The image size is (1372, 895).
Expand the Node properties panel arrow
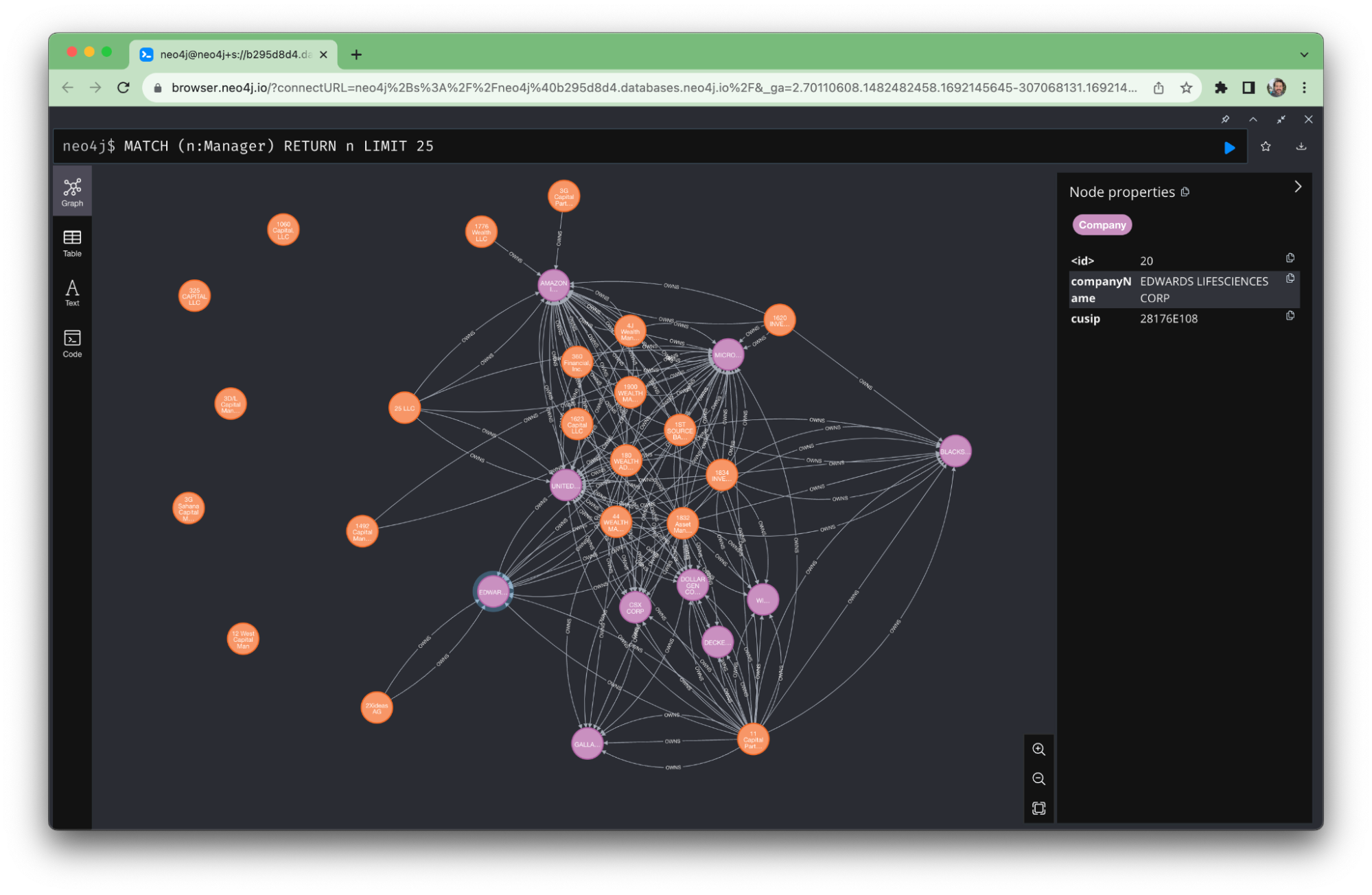point(1296,187)
